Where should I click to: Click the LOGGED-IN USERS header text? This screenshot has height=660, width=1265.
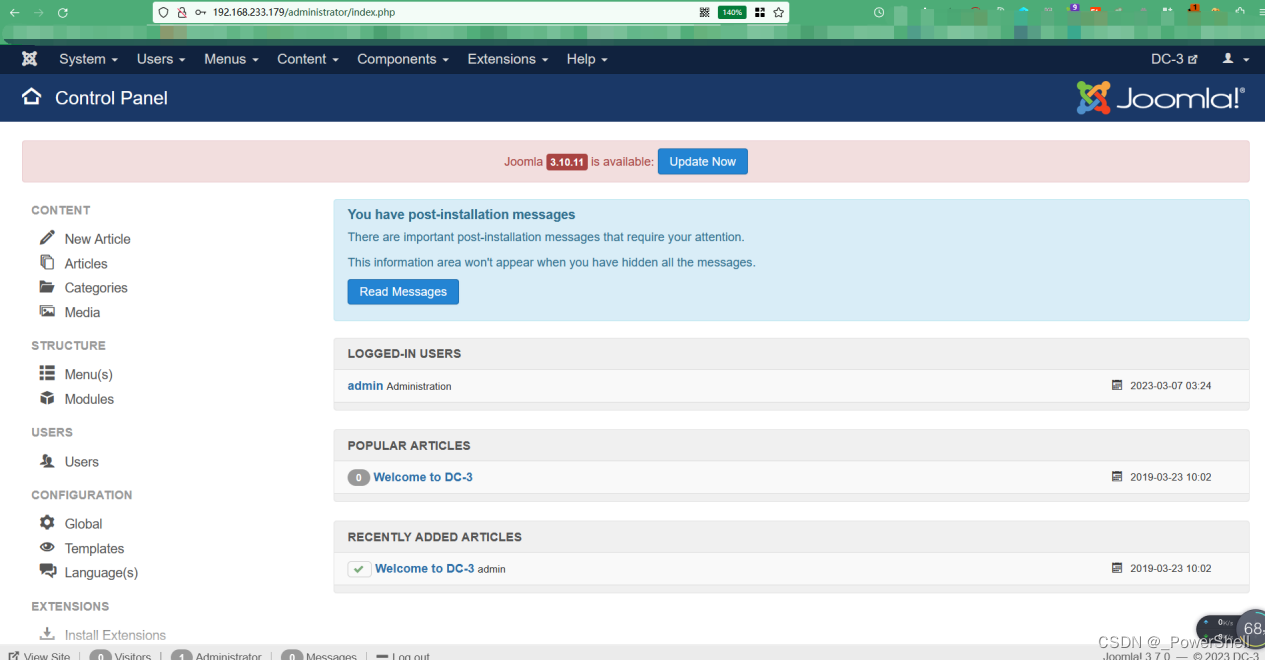click(x=404, y=353)
